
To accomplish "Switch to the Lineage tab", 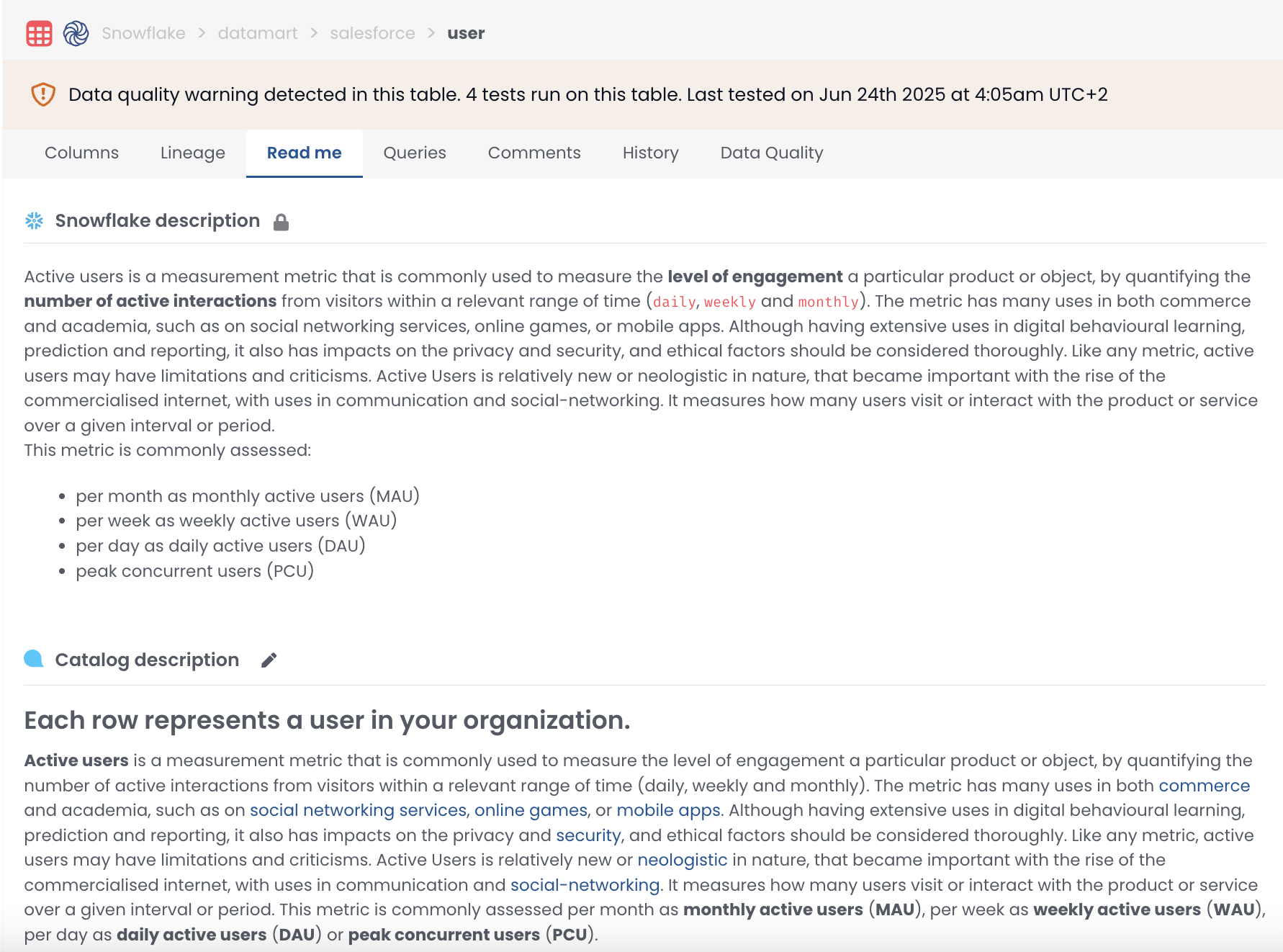I will coord(192,153).
